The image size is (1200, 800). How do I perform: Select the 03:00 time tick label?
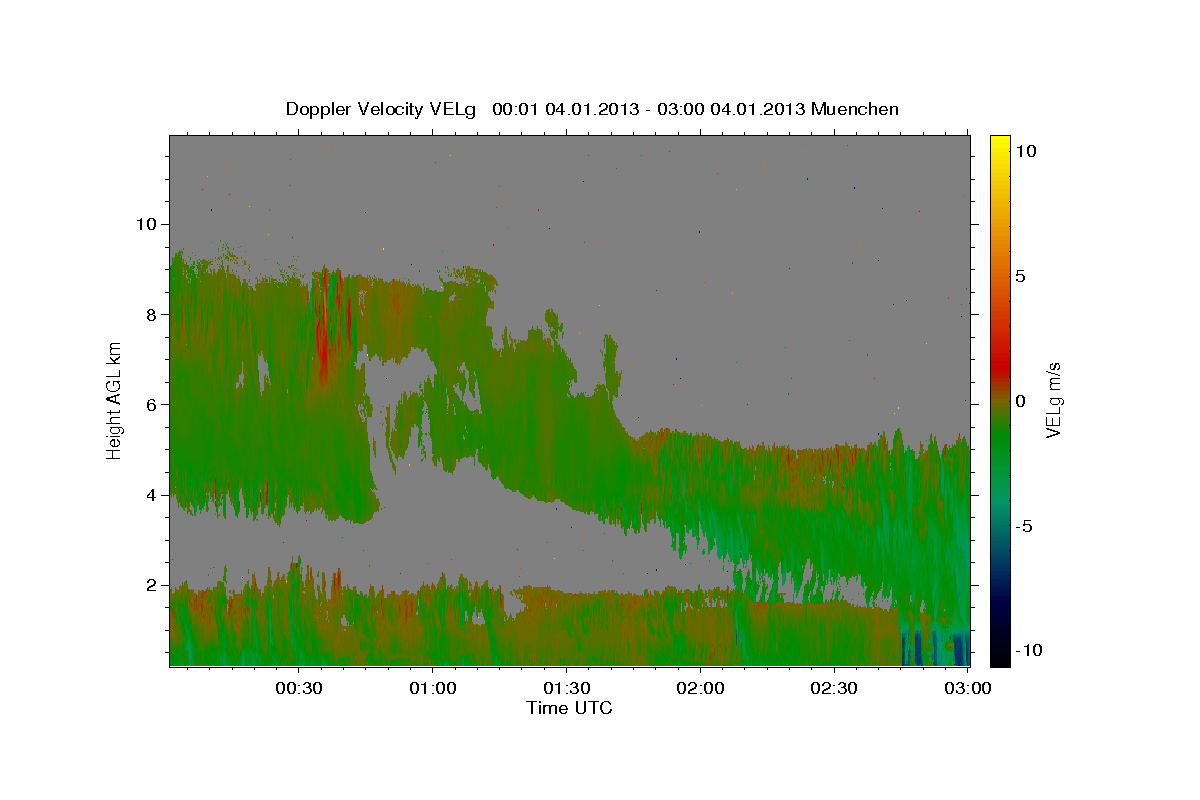(x=968, y=688)
